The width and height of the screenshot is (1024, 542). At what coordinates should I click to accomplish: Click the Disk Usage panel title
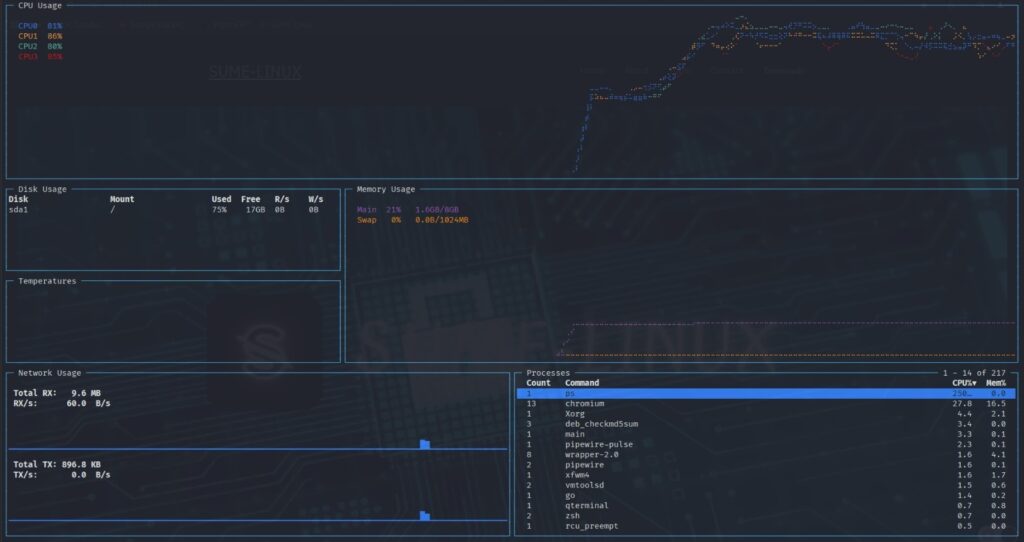coord(42,189)
